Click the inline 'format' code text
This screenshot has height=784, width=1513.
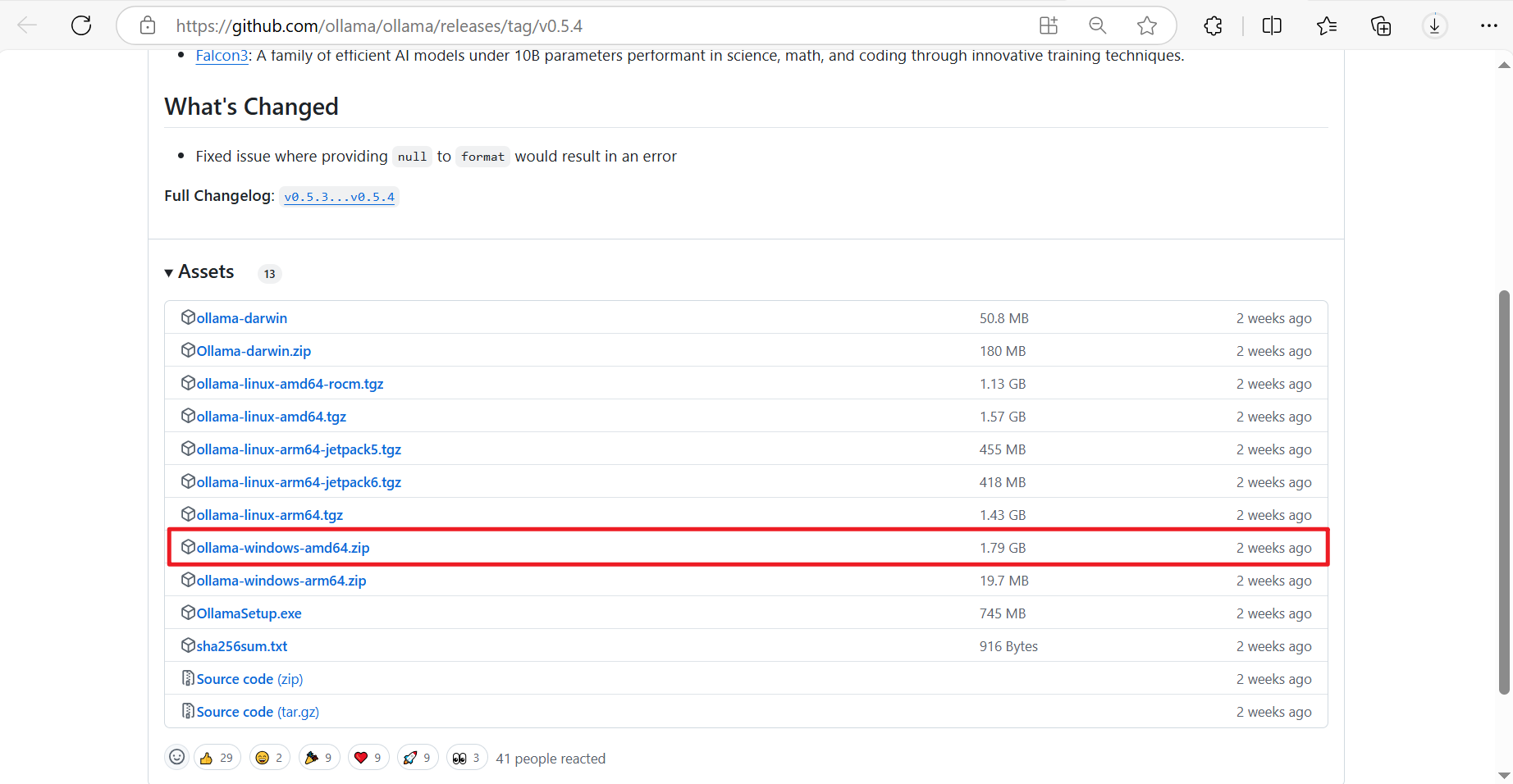(x=482, y=157)
